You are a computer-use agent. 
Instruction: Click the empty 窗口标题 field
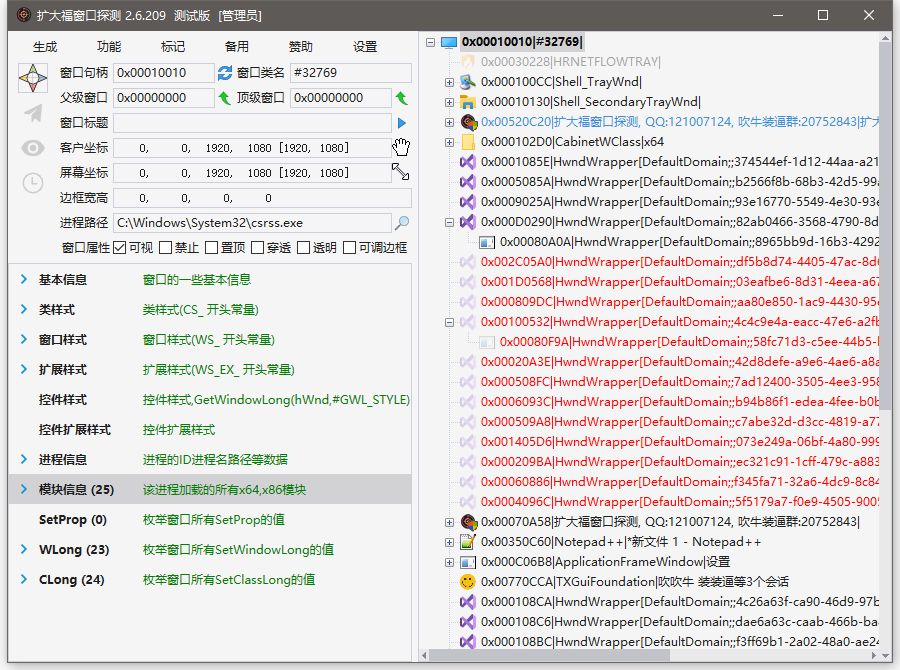coord(253,123)
